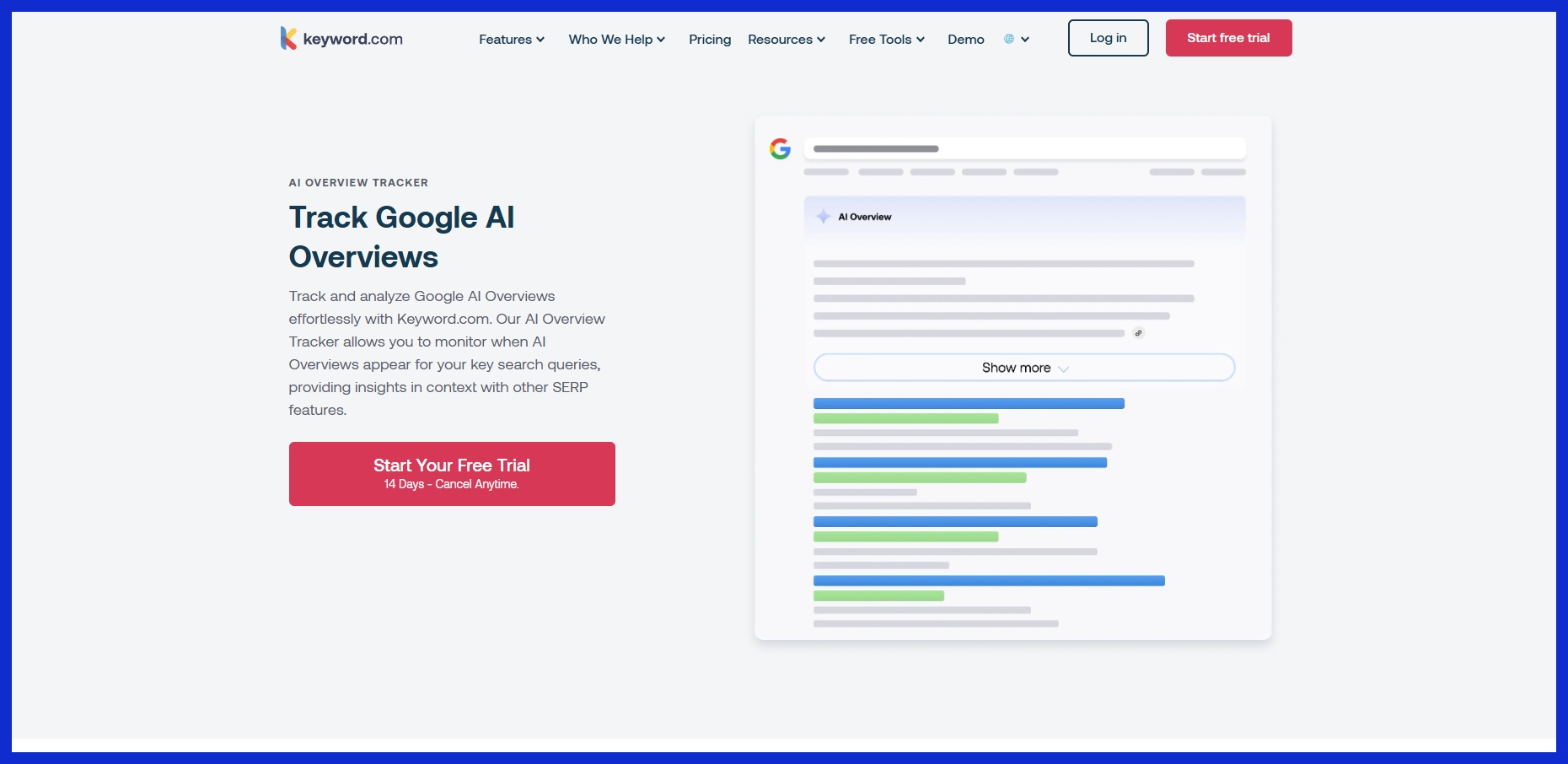Viewport: 1568px width, 764px height.
Task: Click the search bar in the Google mockup
Action: 1024,148
